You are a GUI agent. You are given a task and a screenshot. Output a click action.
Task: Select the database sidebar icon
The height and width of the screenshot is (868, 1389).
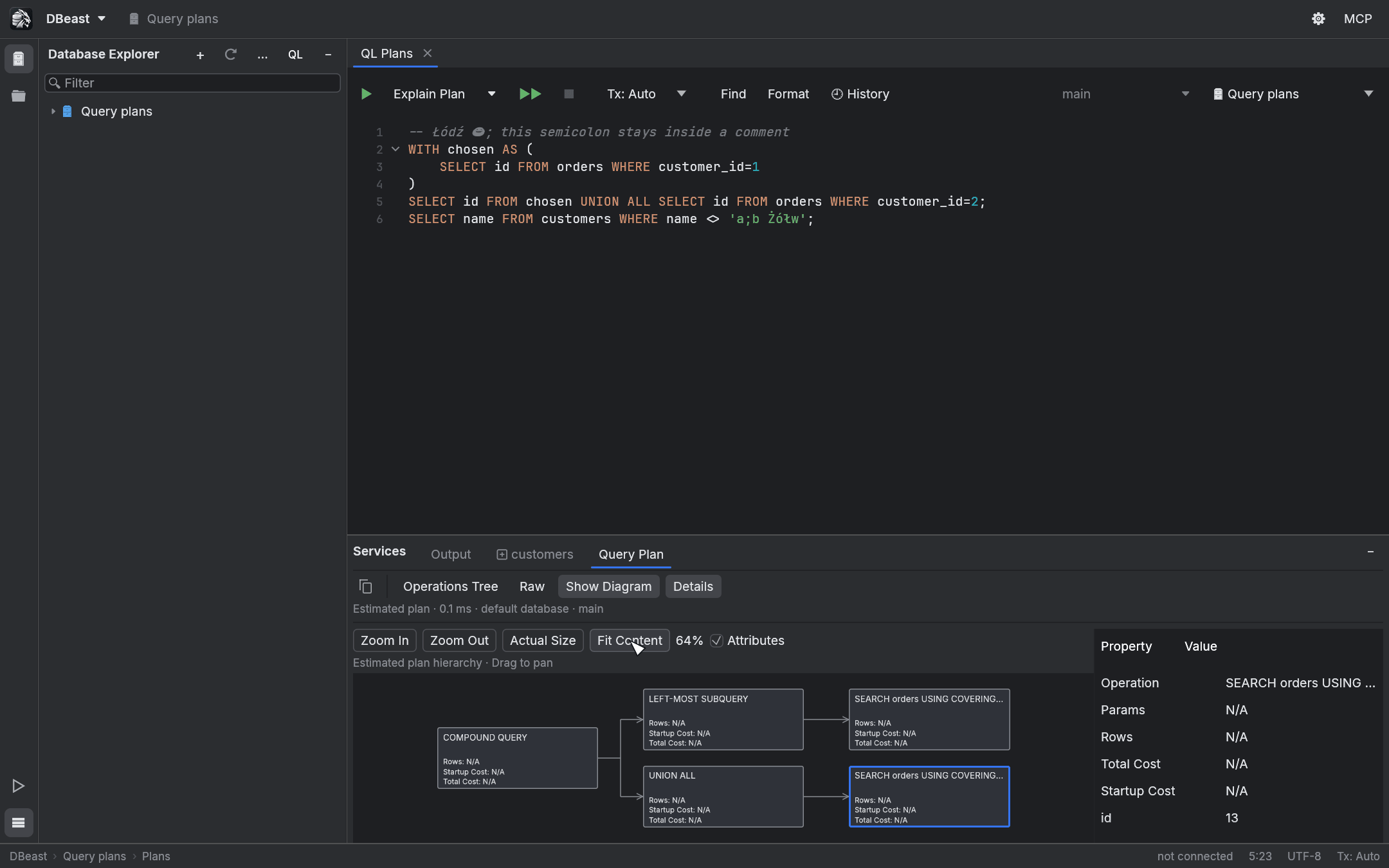coord(19,59)
